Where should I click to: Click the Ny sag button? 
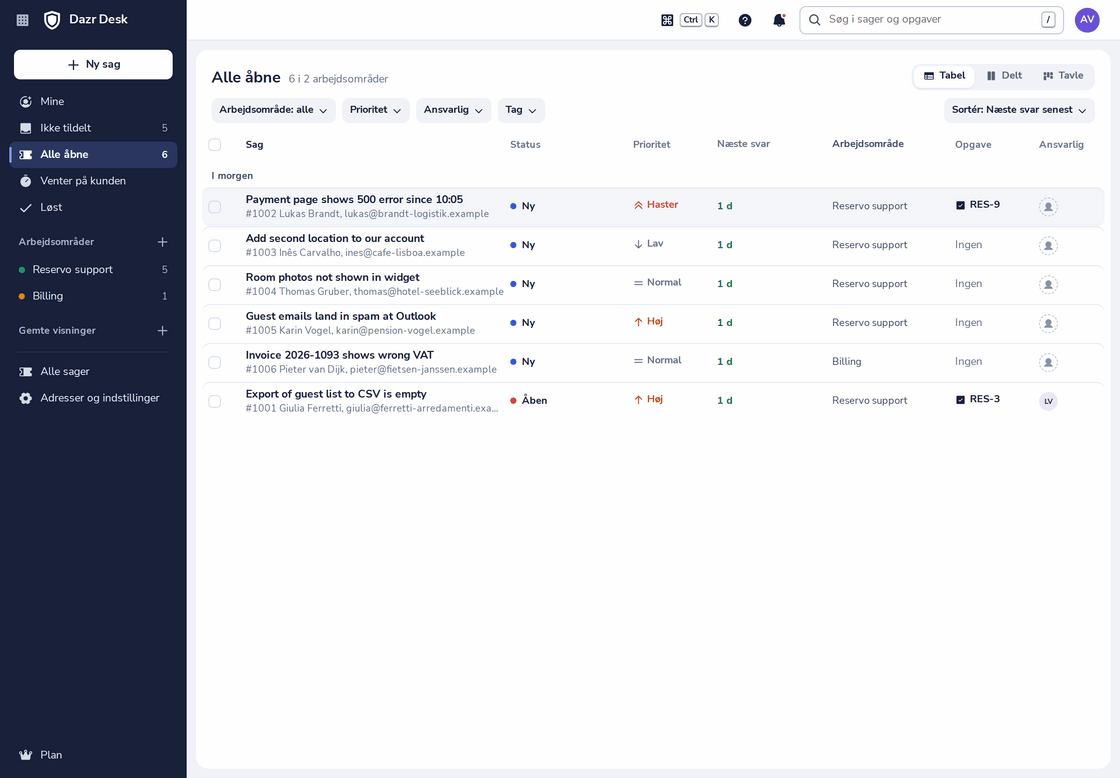tap(93, 64)
